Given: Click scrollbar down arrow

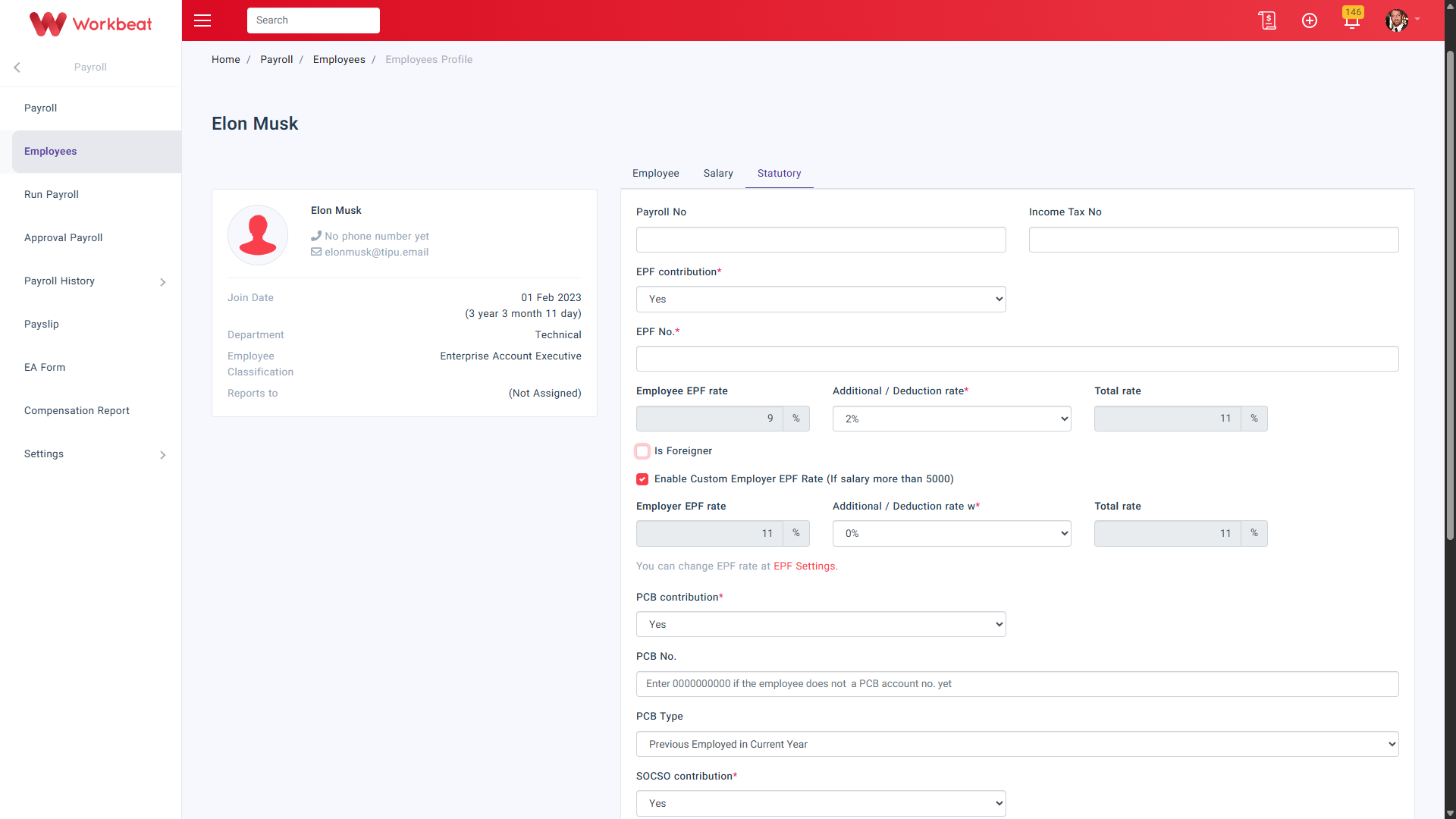Looking at the screenshot, I should (1450, 813).
